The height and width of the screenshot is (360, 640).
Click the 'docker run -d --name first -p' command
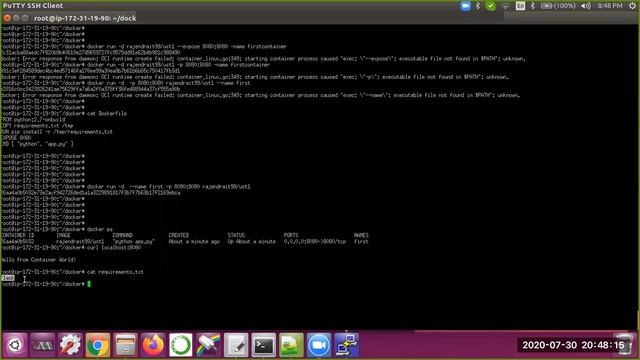tap(169, 187)
